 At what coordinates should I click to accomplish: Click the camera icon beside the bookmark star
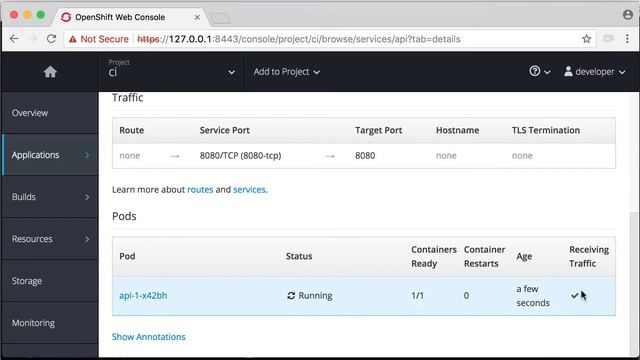pyautogui.click(x=609, y=39)
